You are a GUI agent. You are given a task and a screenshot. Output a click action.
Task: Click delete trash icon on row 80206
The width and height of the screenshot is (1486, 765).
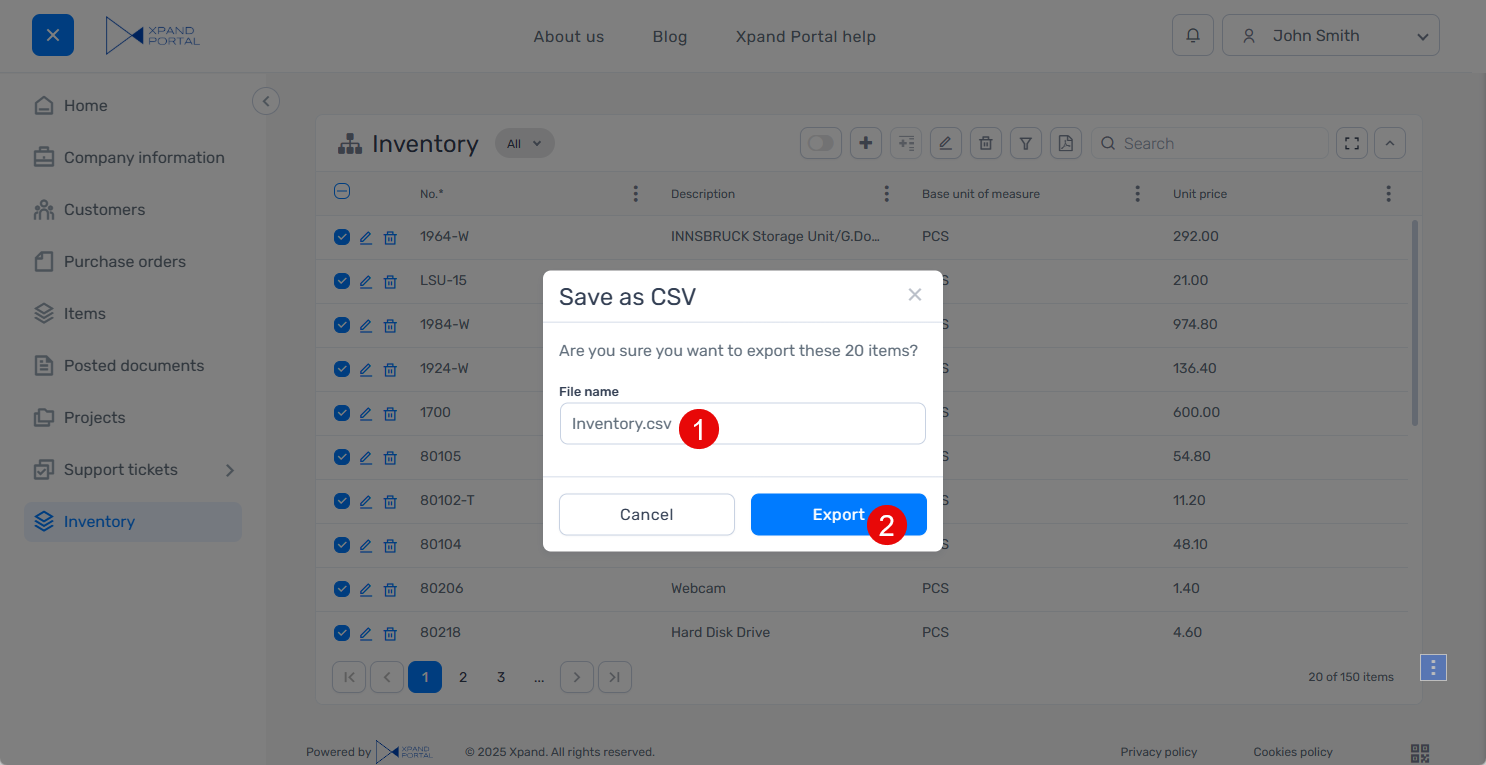click(x=391, y=590)
